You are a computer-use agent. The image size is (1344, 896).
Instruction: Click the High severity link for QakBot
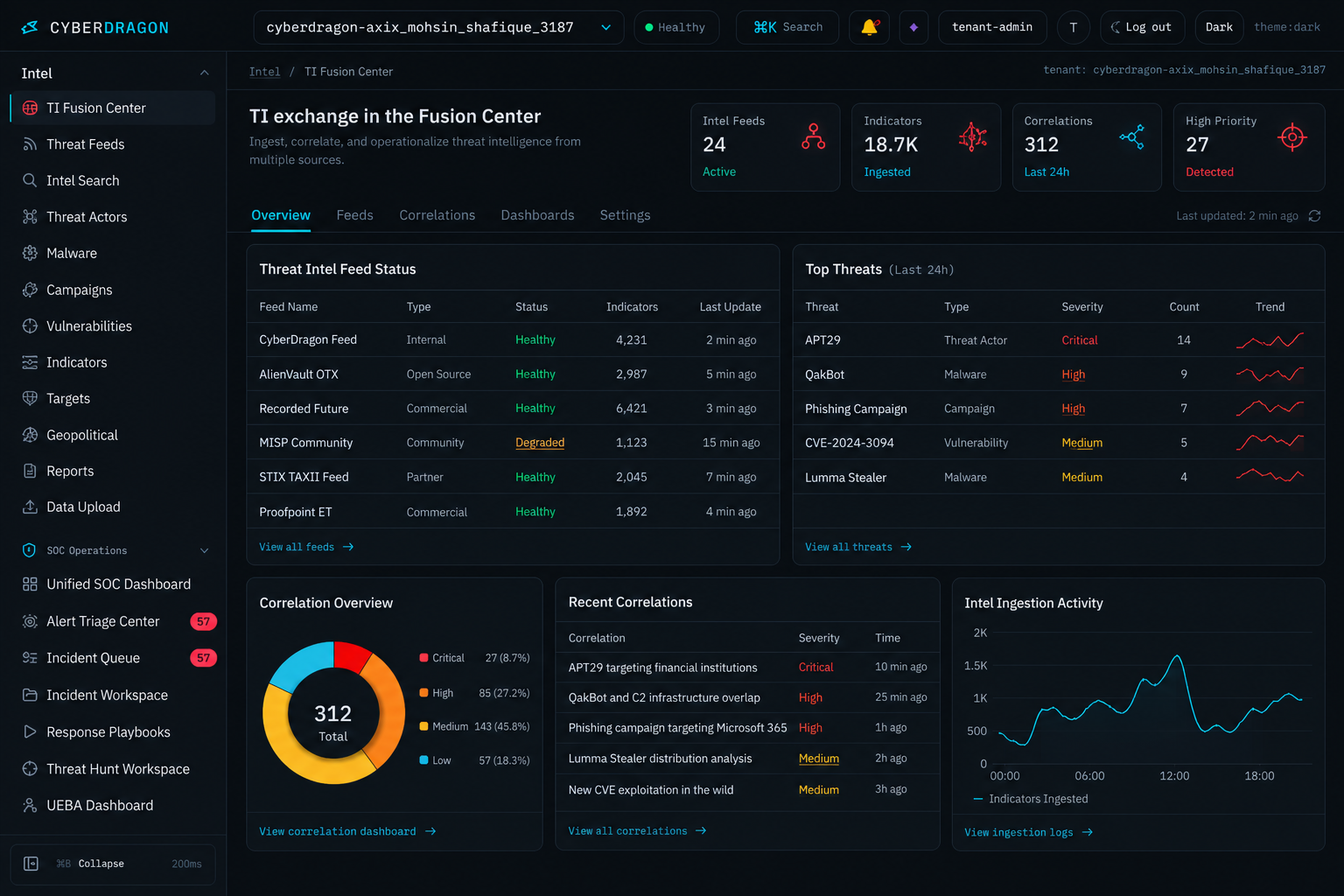[x=1073, y=374]
